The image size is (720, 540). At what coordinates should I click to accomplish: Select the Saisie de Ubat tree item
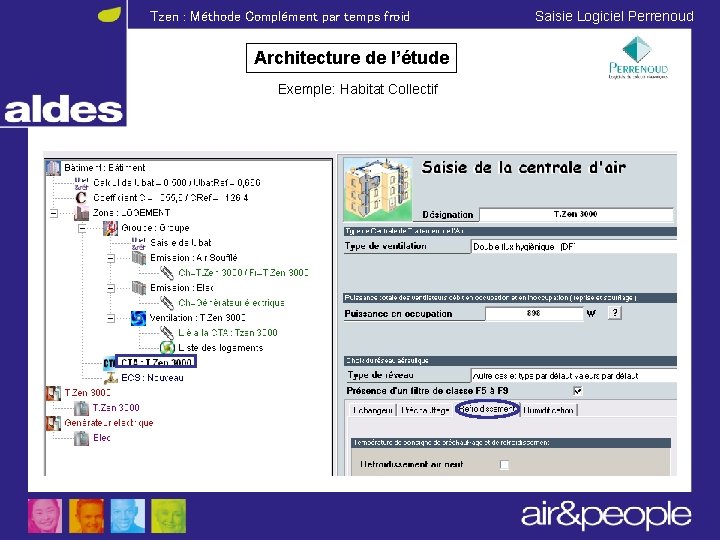click(x=180, y=243)
